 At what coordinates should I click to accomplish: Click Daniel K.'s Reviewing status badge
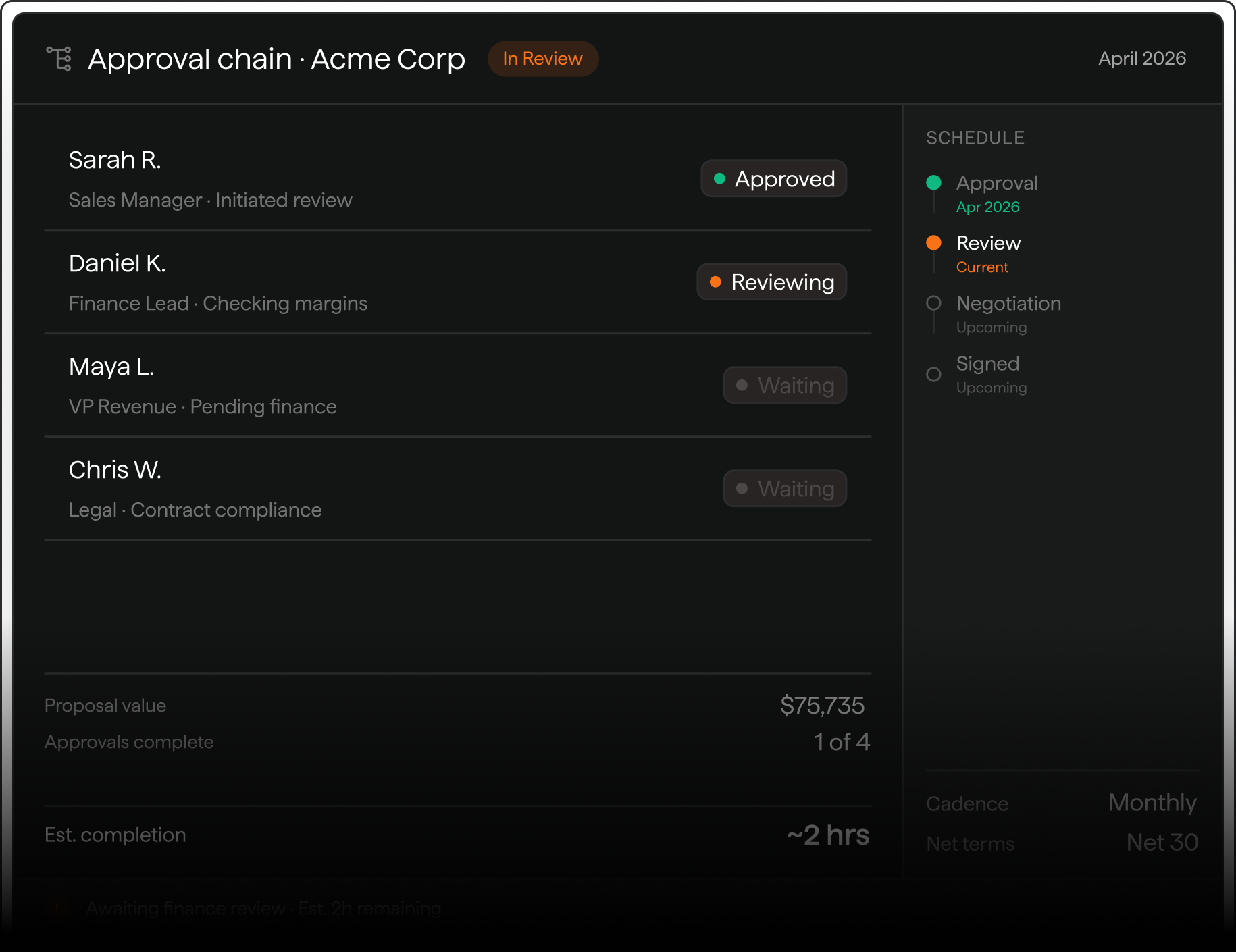772,282
